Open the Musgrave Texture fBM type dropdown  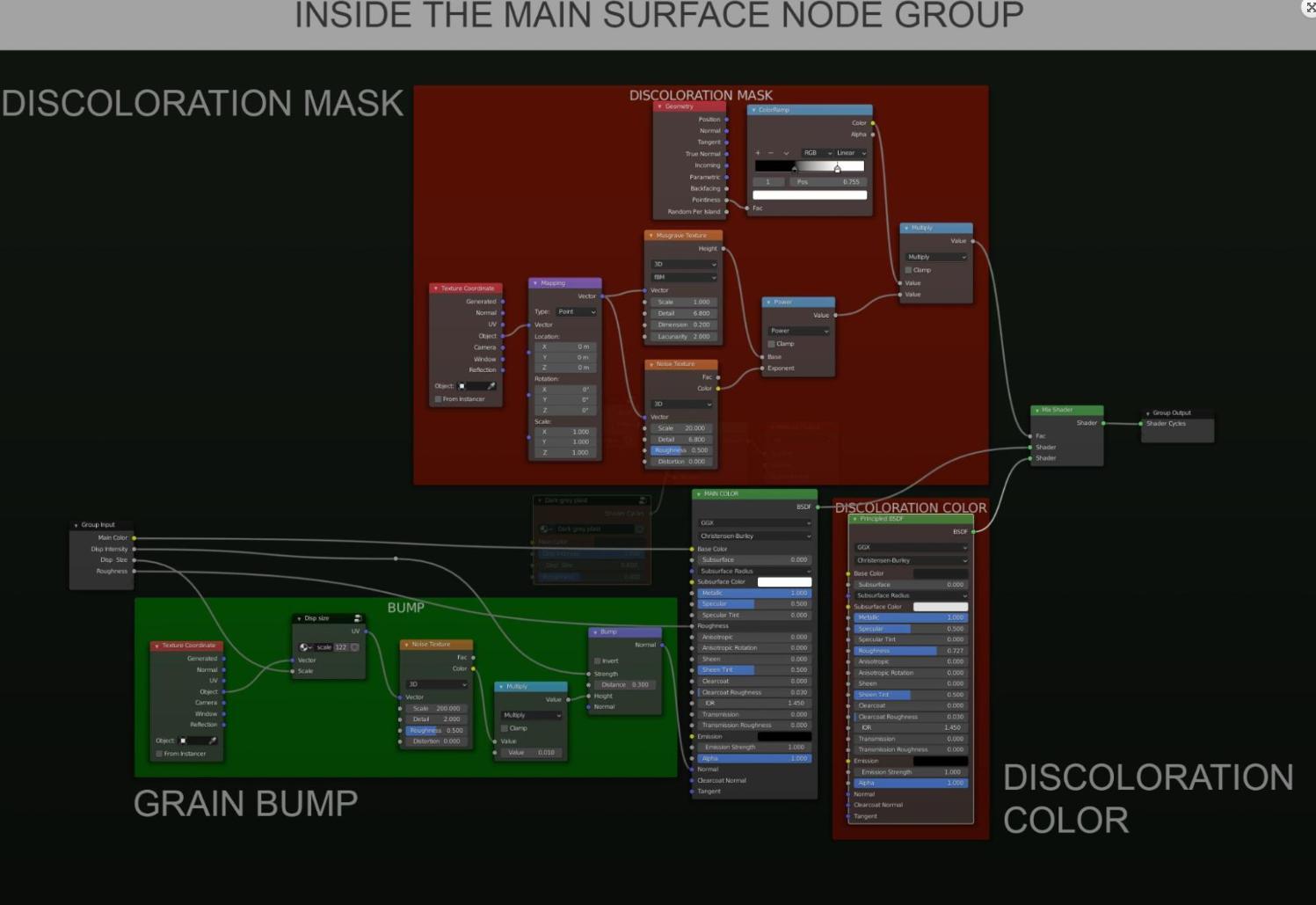(x=684, y=277)
